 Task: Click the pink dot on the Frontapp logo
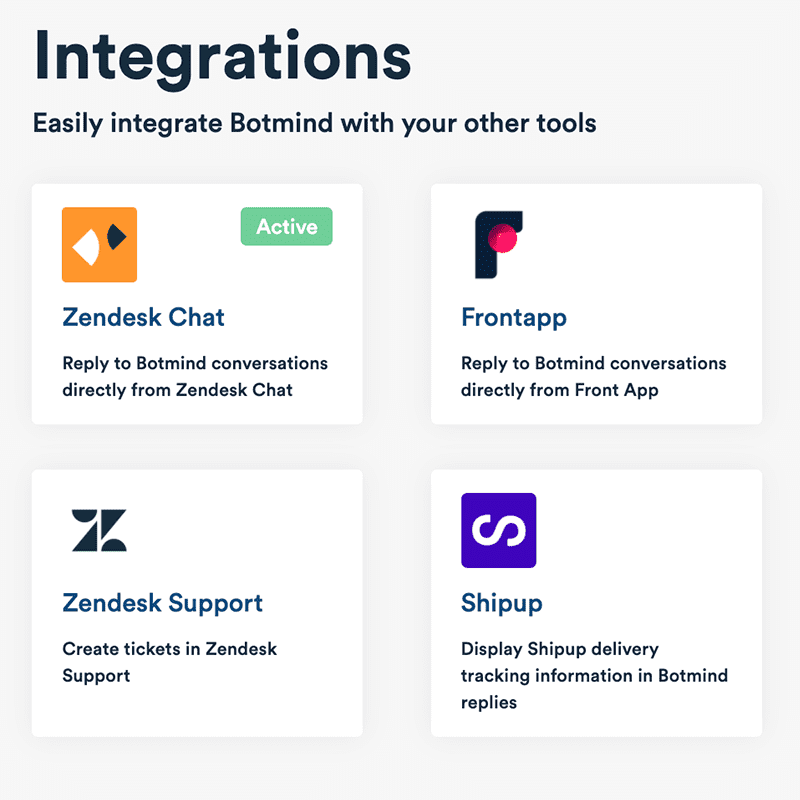click(505, 238)
